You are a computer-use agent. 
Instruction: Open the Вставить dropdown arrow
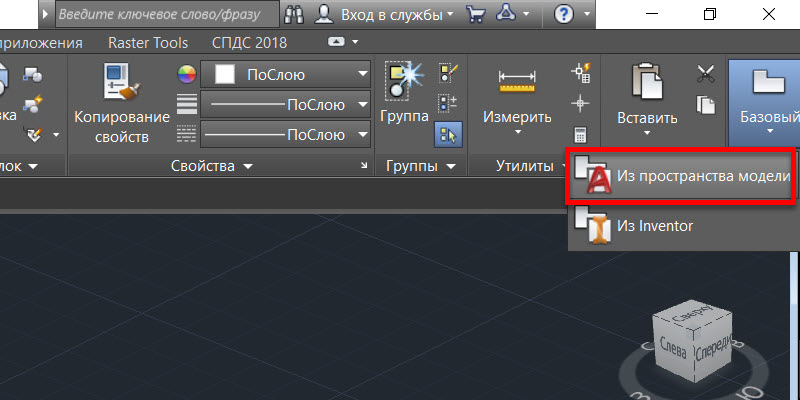click(x=647, y=133)
